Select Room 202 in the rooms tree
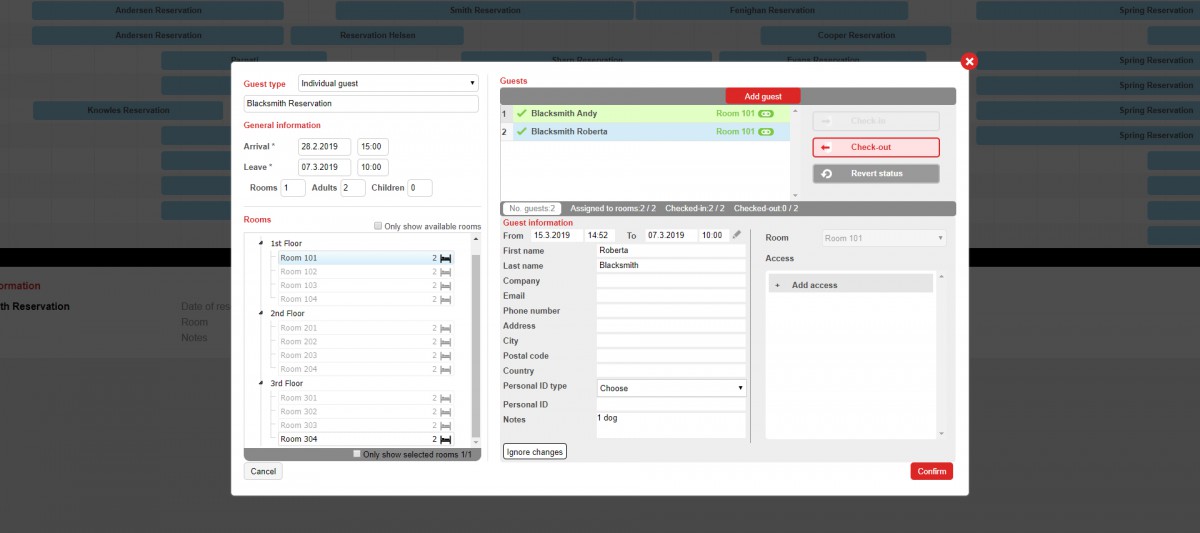The width and height of the screenshot is (1200, 533). click(x=366, y=342)
